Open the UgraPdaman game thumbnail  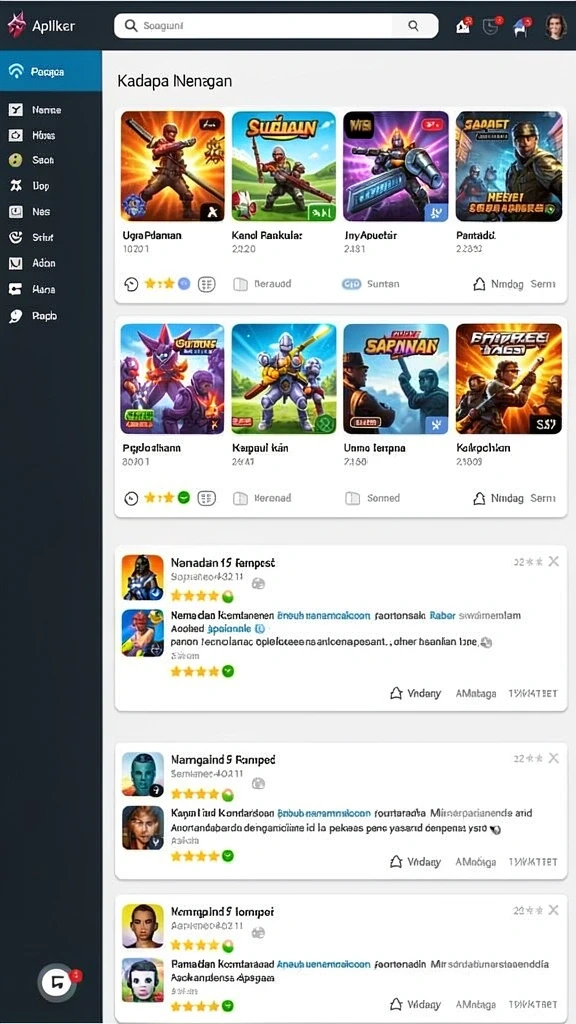coord(172,166)
